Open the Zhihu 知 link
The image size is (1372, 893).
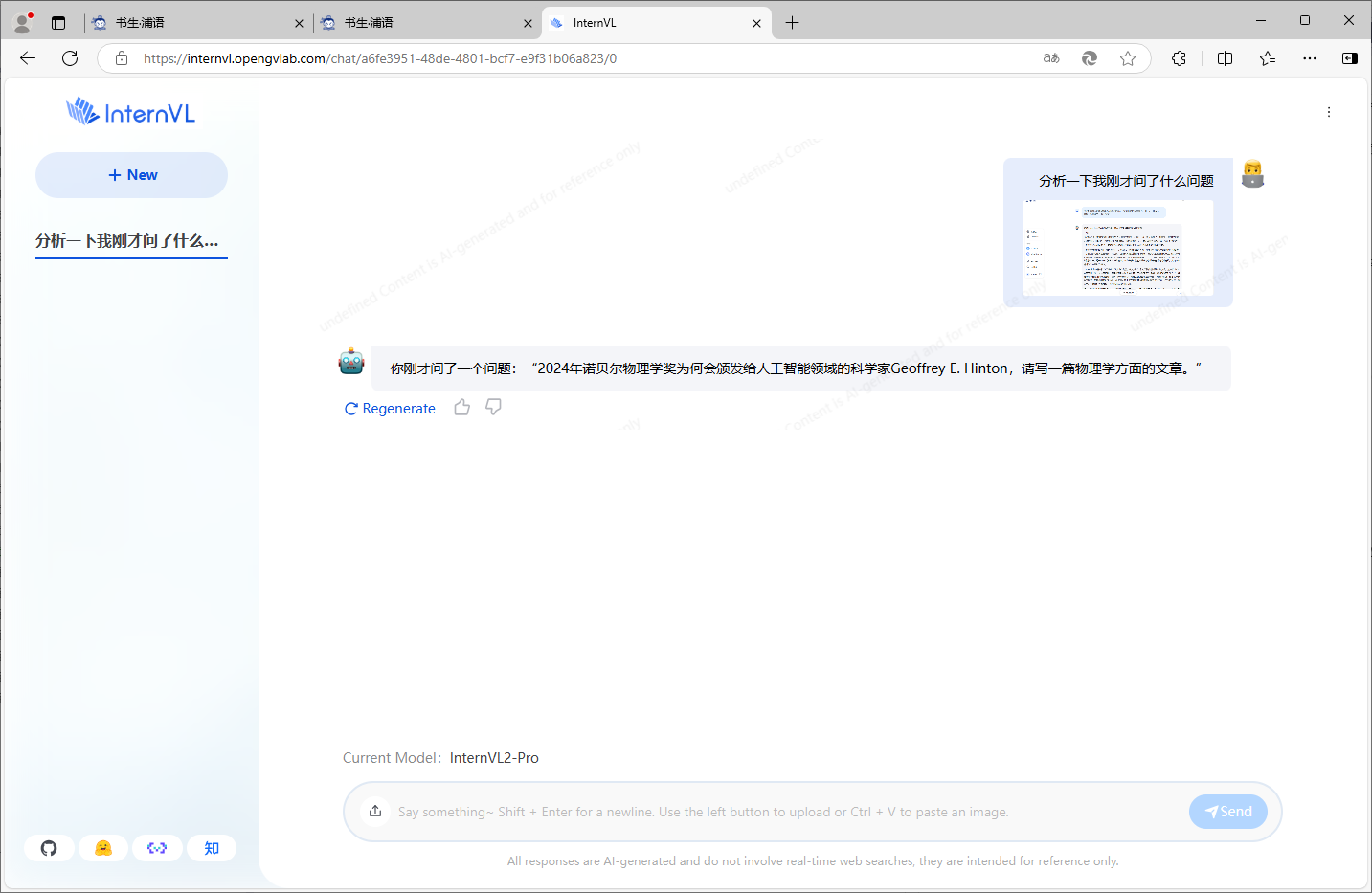click(x=212, y=848)
